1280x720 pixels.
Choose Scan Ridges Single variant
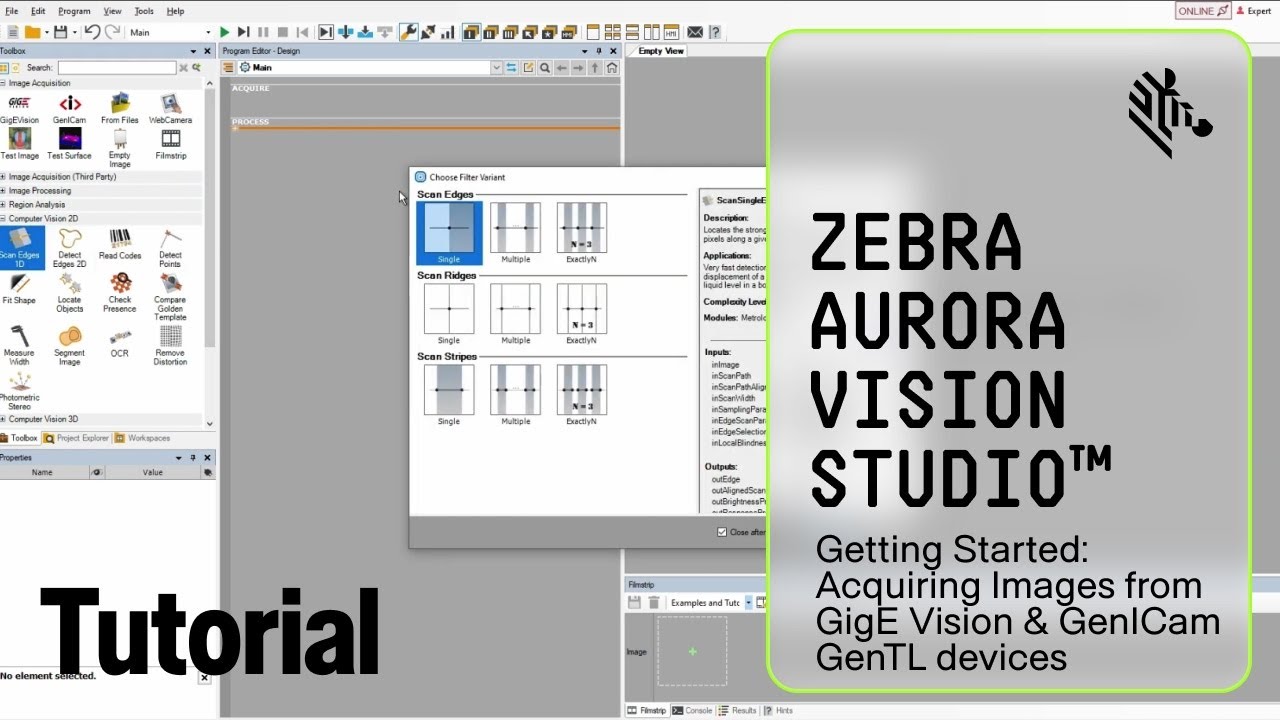[x=449, y=314]
